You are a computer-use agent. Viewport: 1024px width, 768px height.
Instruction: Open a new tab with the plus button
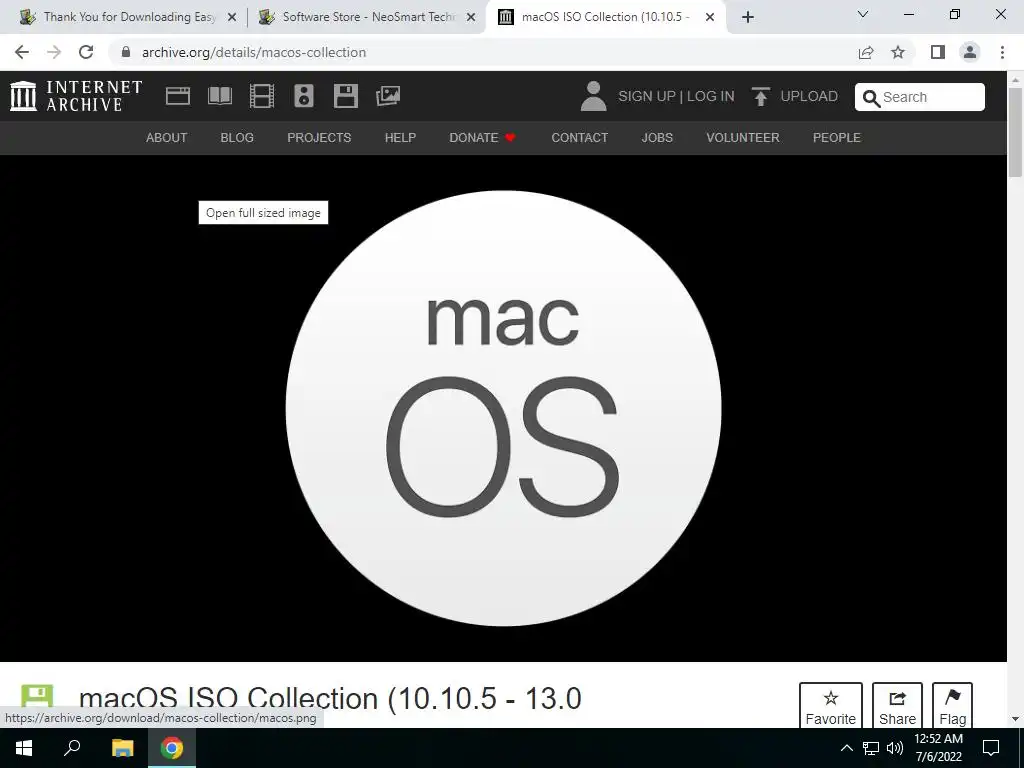(x=748, y=17)
